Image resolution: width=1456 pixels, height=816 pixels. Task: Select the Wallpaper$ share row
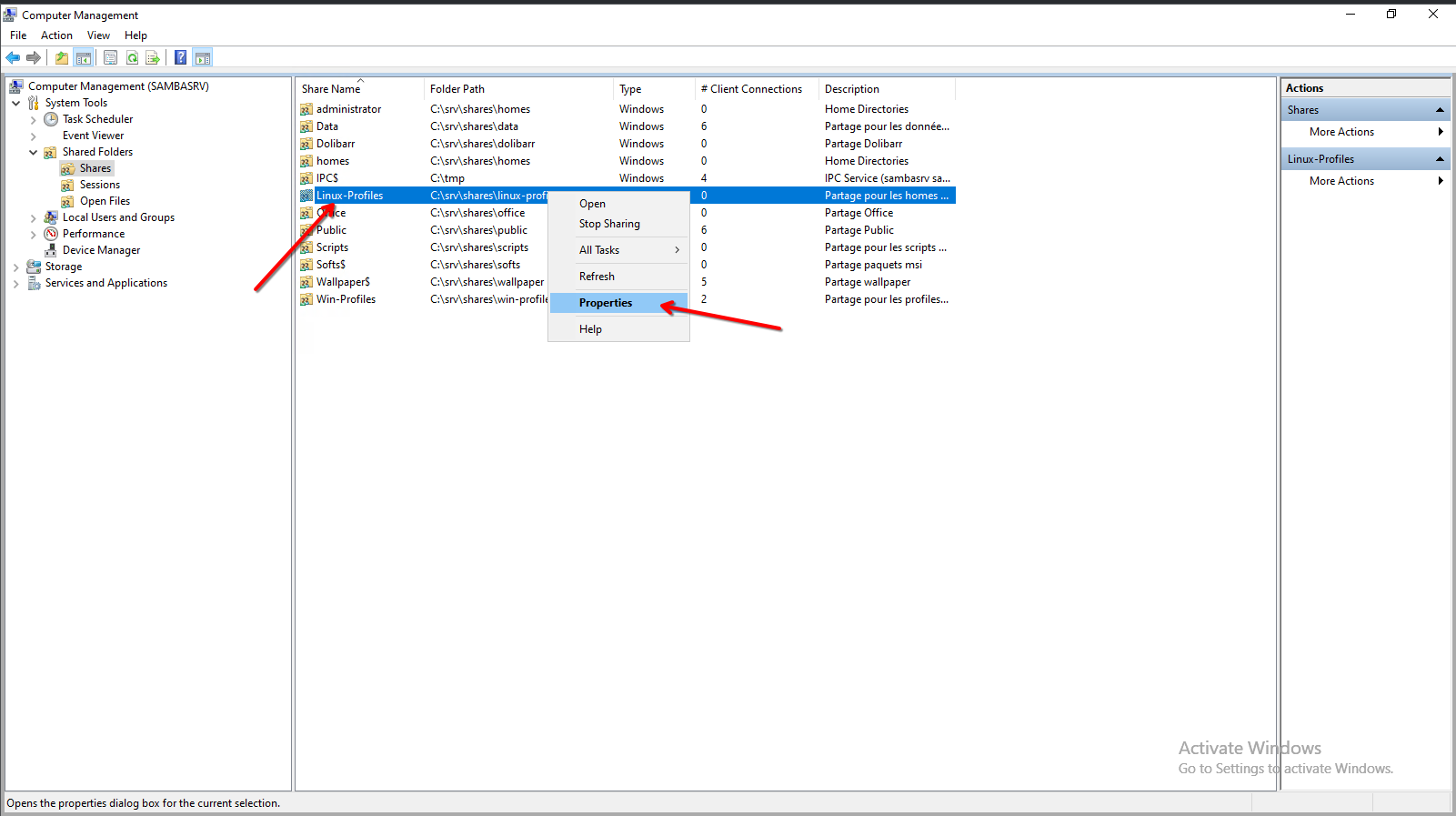pyautogui.click(x=627, y=282)
